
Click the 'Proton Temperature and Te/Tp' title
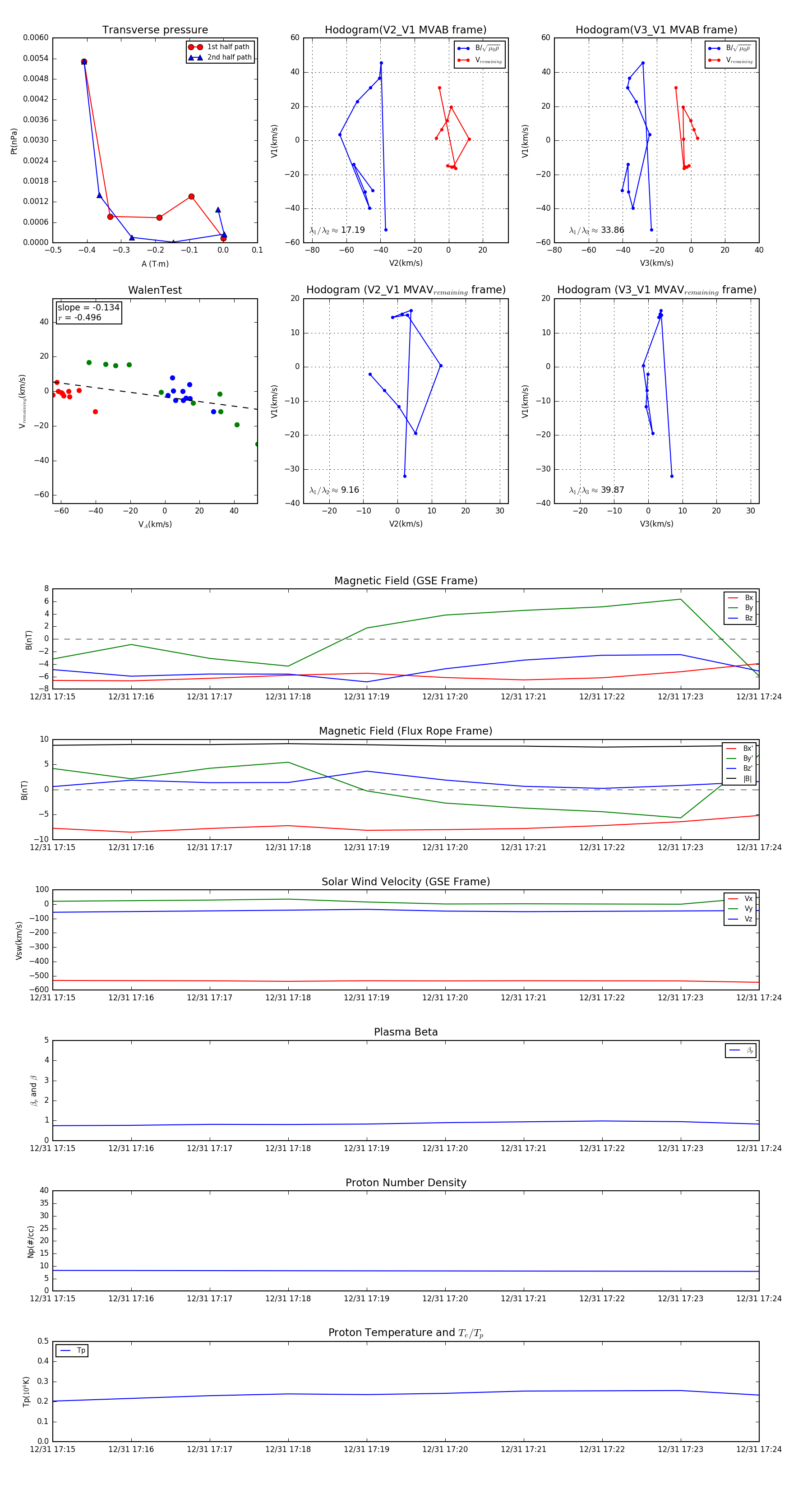(406, 1332)
